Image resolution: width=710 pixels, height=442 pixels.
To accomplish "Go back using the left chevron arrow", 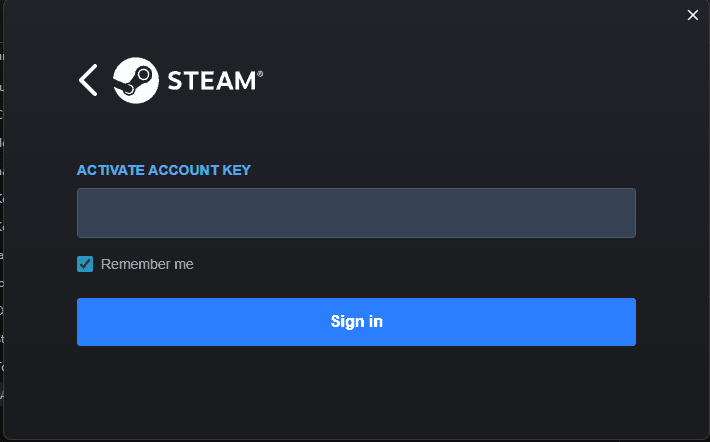I will tap(88, 80).
